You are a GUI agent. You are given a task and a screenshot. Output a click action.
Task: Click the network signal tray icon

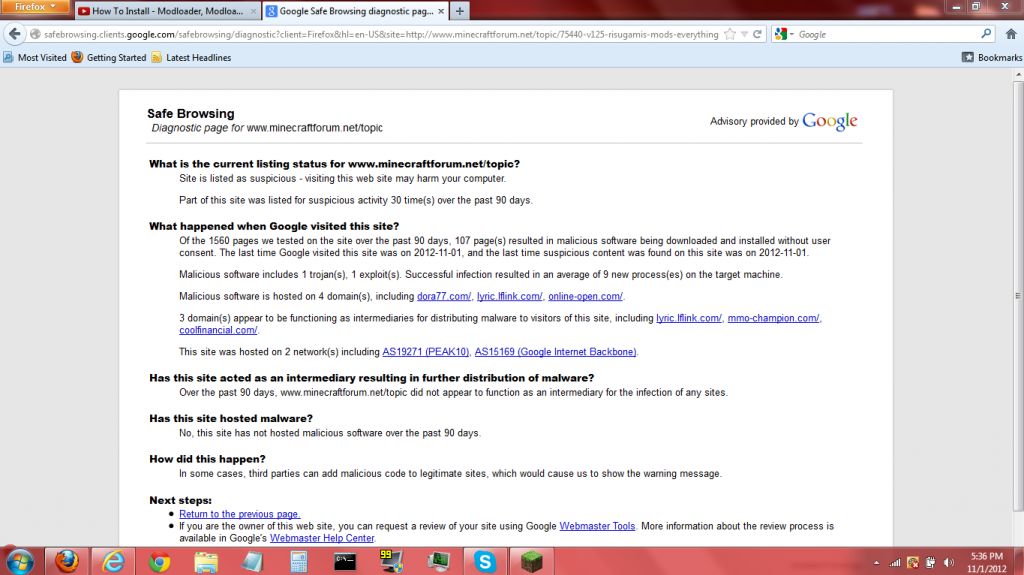tap(895, 563)
